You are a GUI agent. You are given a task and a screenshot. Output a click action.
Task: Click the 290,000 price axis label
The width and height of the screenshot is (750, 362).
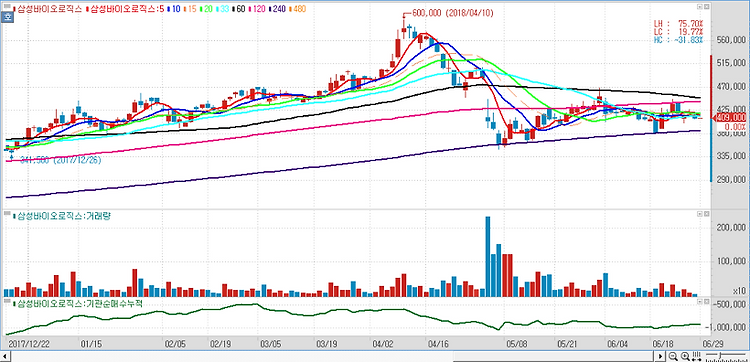[731, 179]
